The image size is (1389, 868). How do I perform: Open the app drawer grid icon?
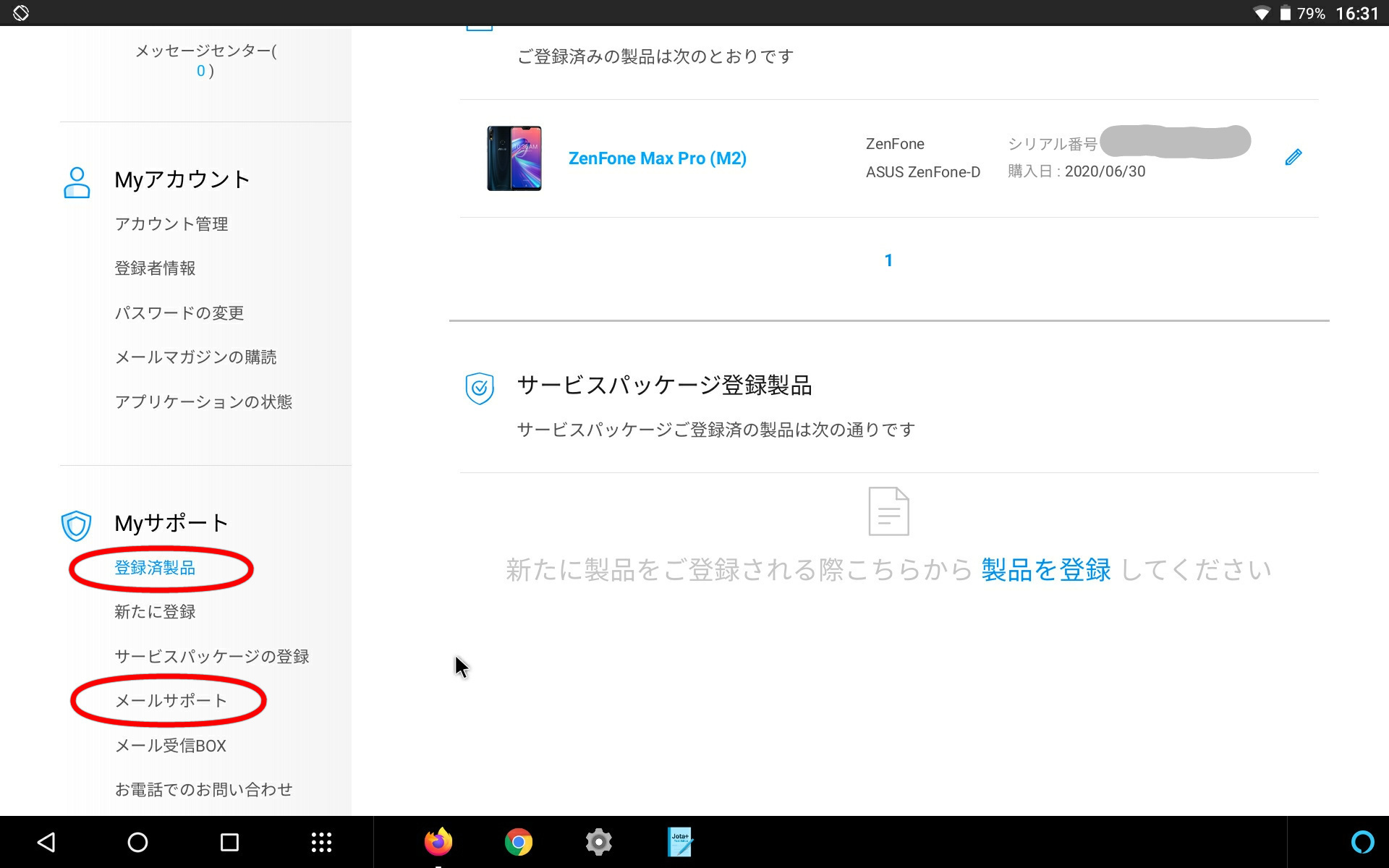click(x=321, y=842)
